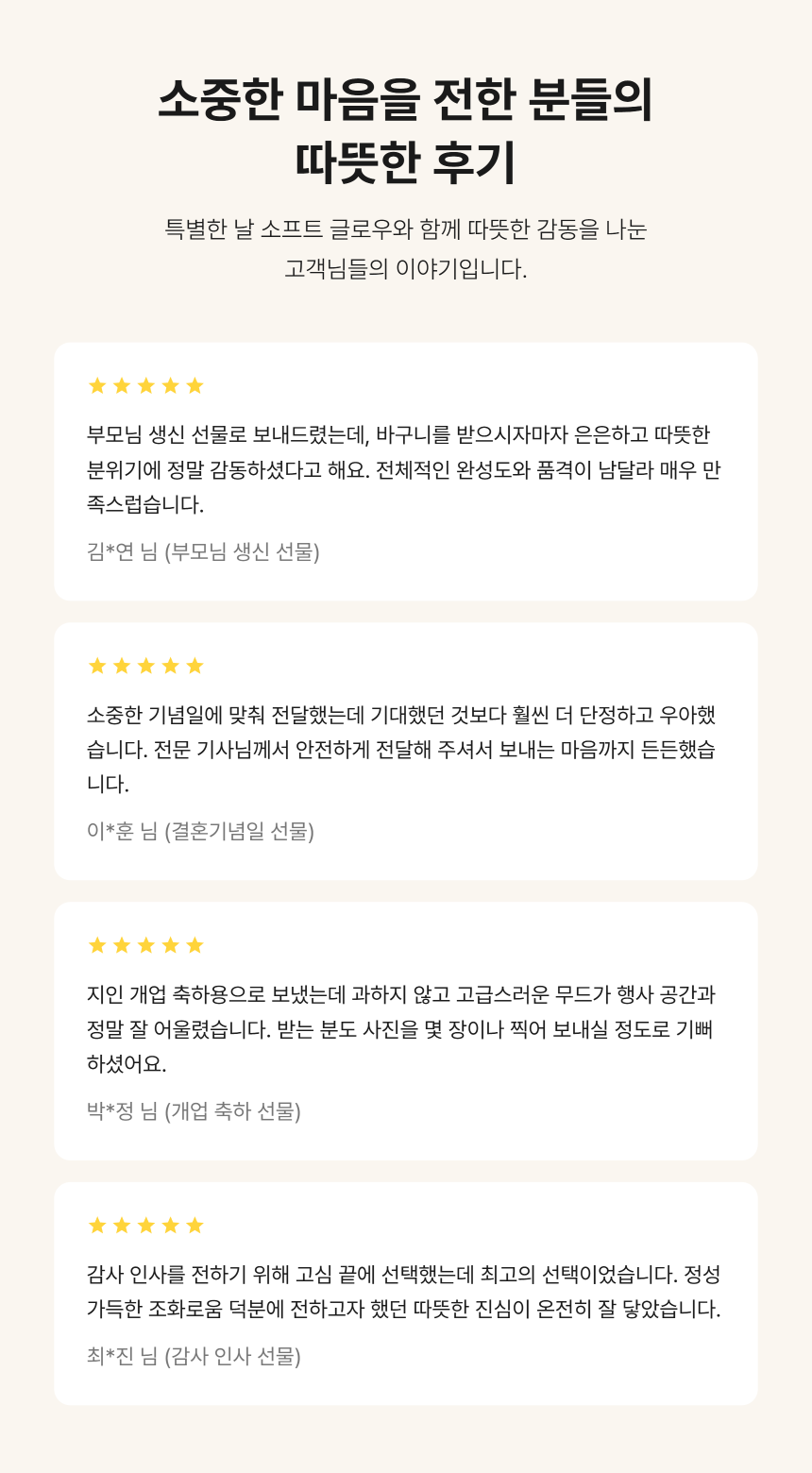Click first star in 이*훈 review
Screen dimensions: 812x1473
click(96, 666)
